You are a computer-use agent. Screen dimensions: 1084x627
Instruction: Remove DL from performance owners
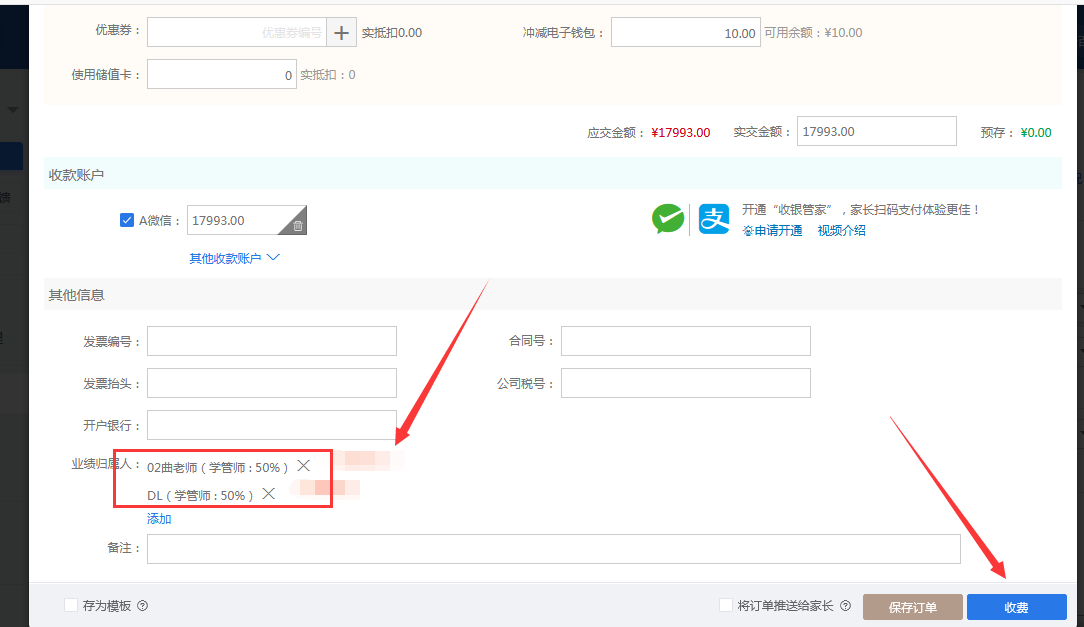pyautogui.click(x=269, y=494)
